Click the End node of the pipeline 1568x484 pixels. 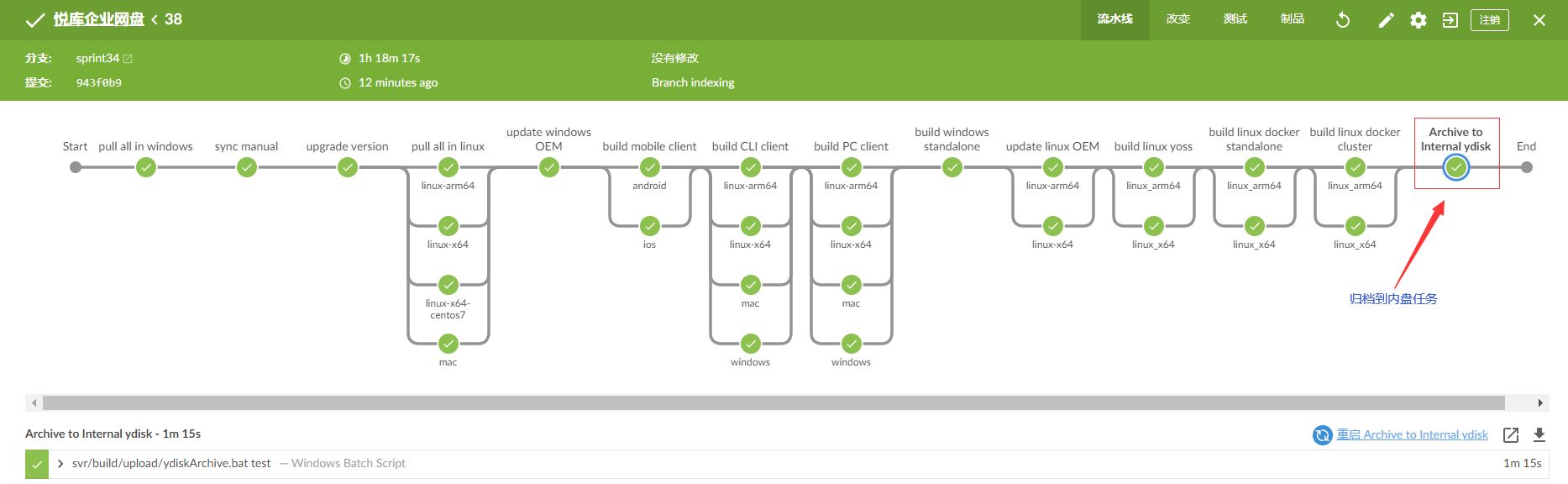(x=1527, y=167)
